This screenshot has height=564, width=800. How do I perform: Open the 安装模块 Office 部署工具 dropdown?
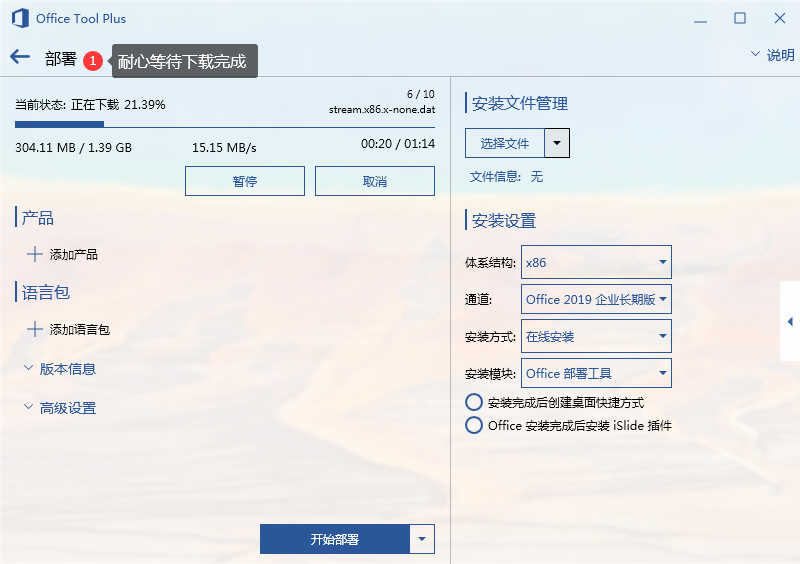(596, 373)
